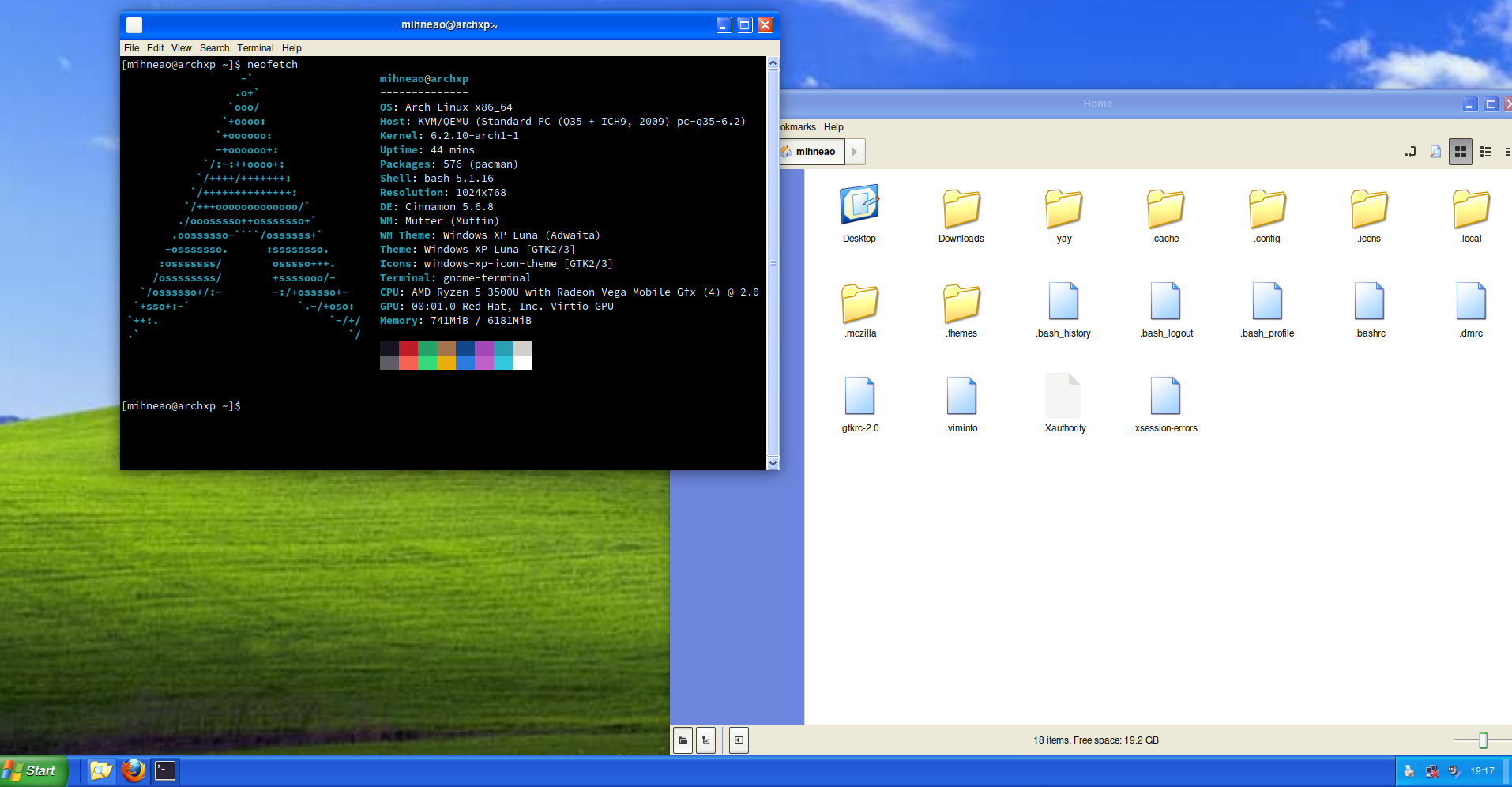Image resolution: width=1512 pixels, height=787 pixels.
Task: Show tree view in the sidebar
Action: pyautogui.click(x=706, y=740)
